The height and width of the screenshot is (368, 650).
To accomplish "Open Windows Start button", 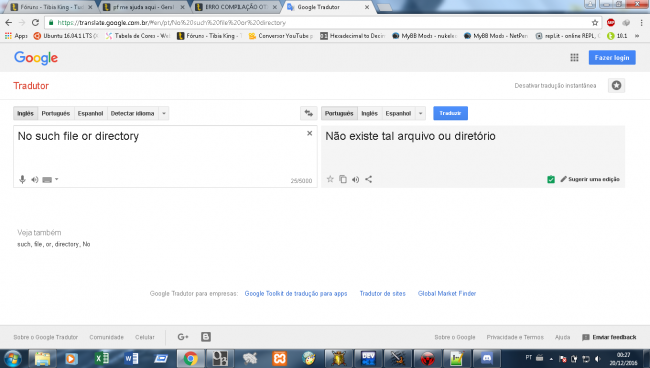I will pos(12,358).
